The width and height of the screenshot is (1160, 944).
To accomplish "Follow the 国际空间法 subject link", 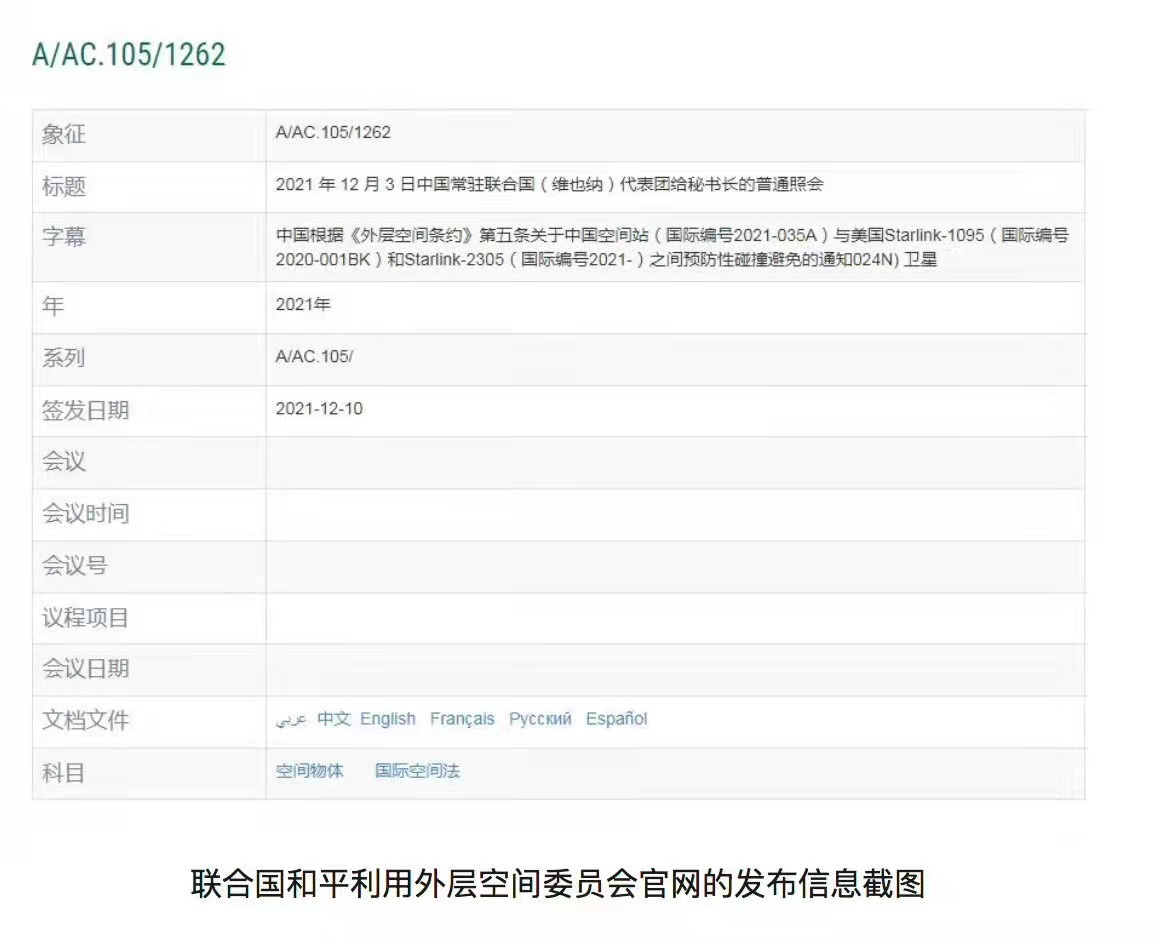I will click(x=417, y=771).
